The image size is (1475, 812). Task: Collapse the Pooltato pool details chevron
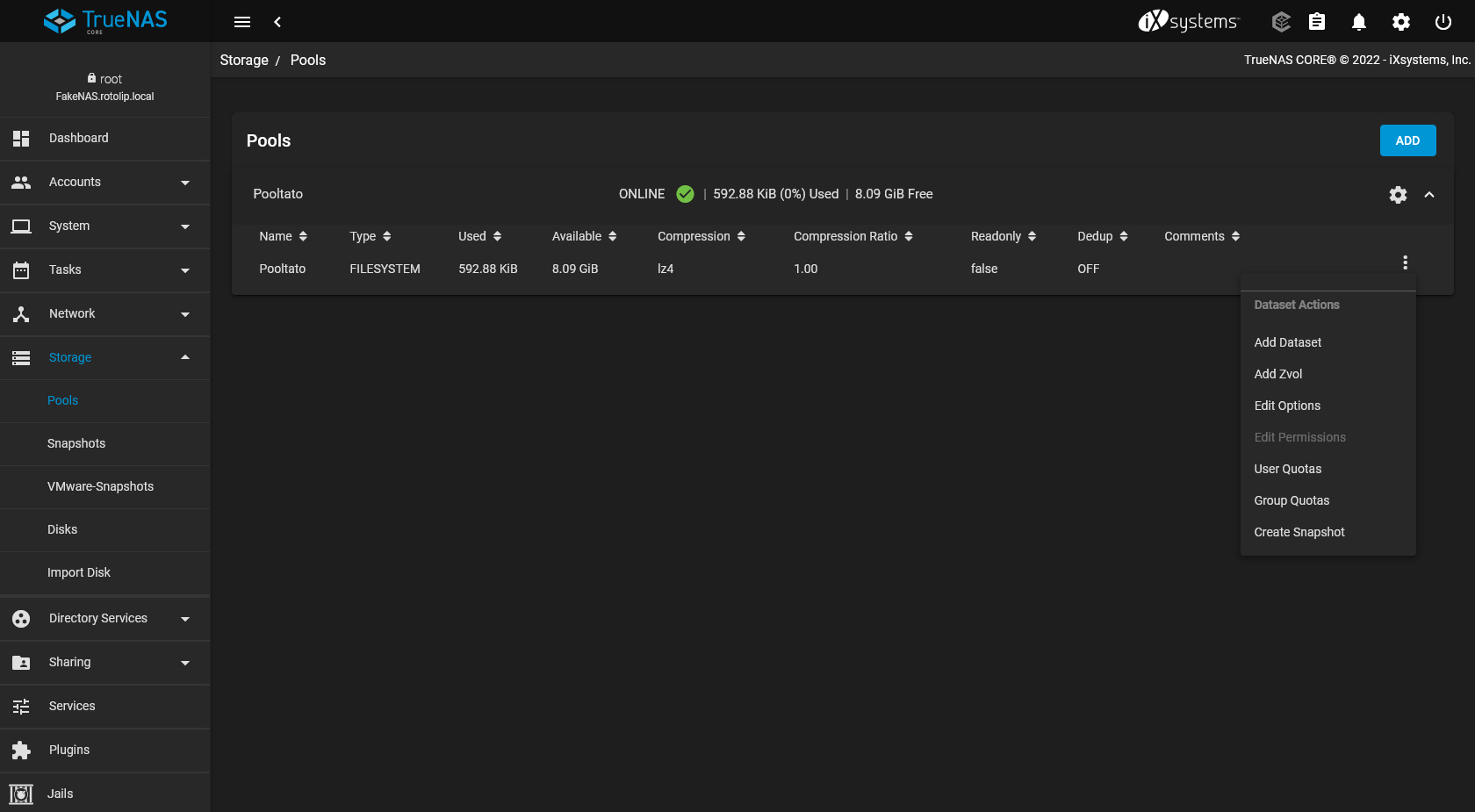(1429, 195)
